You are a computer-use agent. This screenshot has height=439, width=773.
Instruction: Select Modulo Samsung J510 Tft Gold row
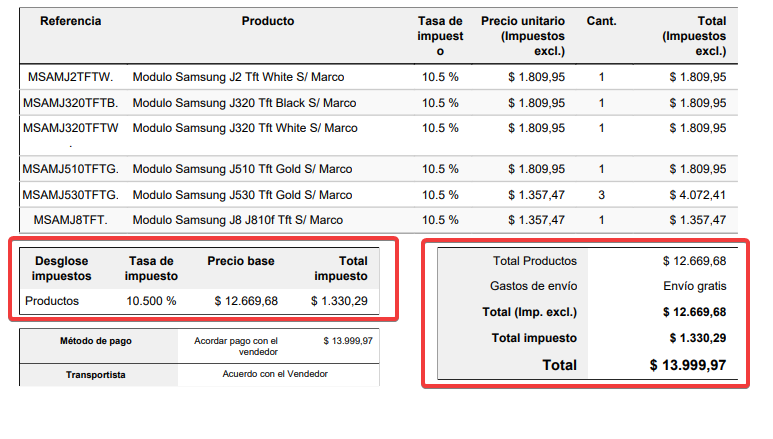(x=379, y=169)
